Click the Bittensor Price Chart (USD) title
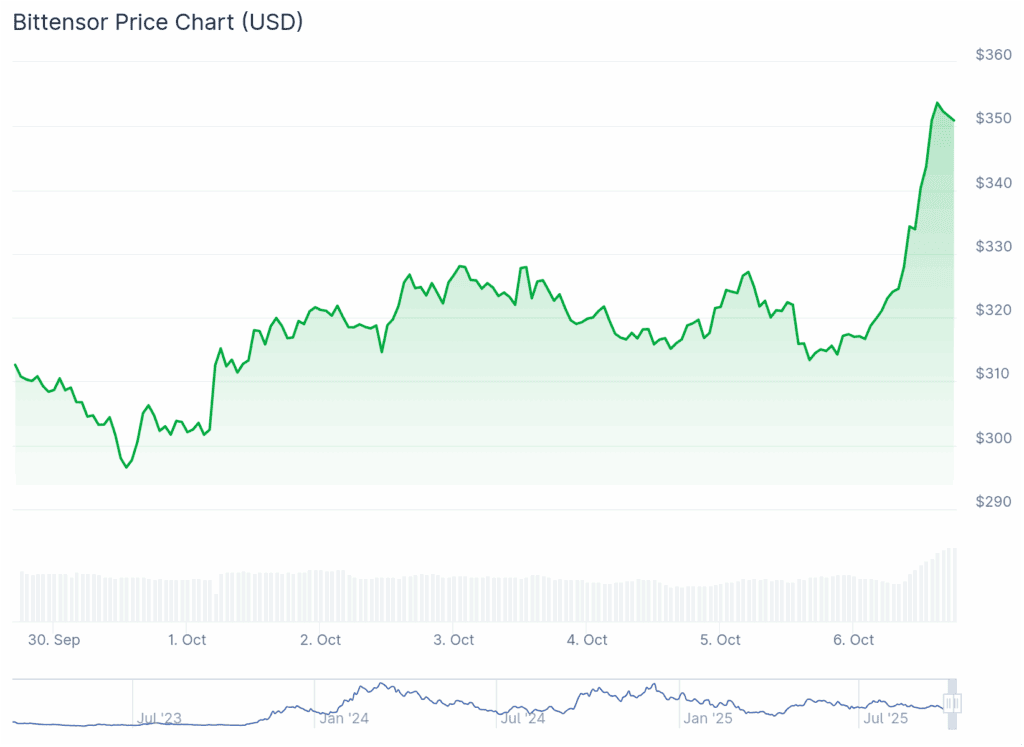Image resolution: width=1024 pixels, height=747 pixels. (x=158, y=22)
